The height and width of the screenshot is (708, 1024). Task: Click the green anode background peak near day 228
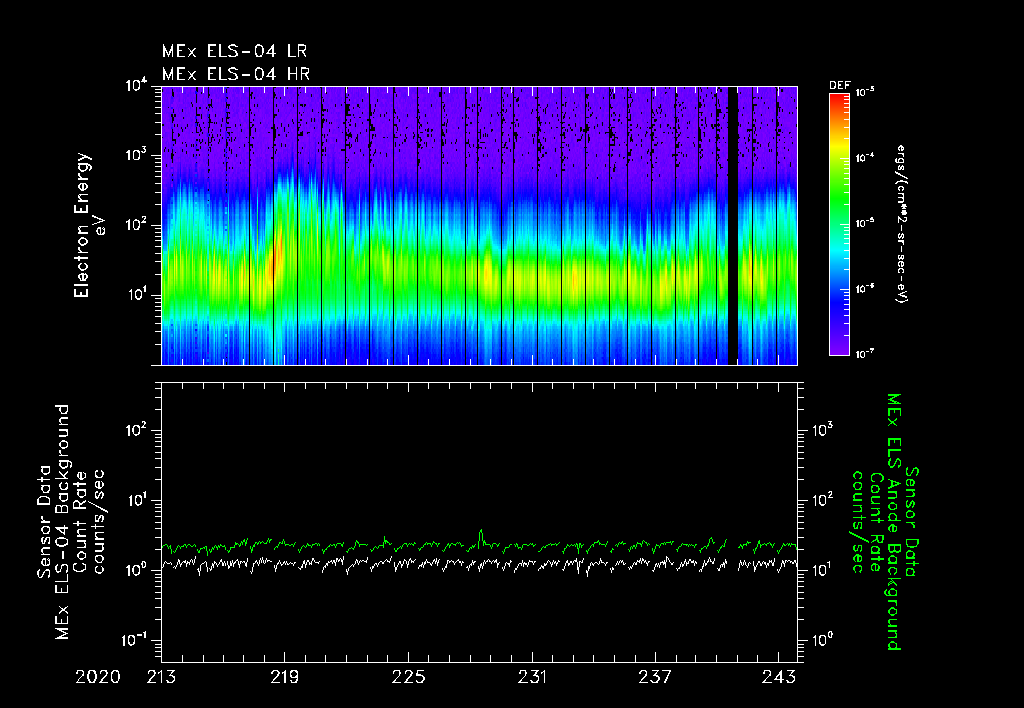pyautogui.click(x=481, y=536)
